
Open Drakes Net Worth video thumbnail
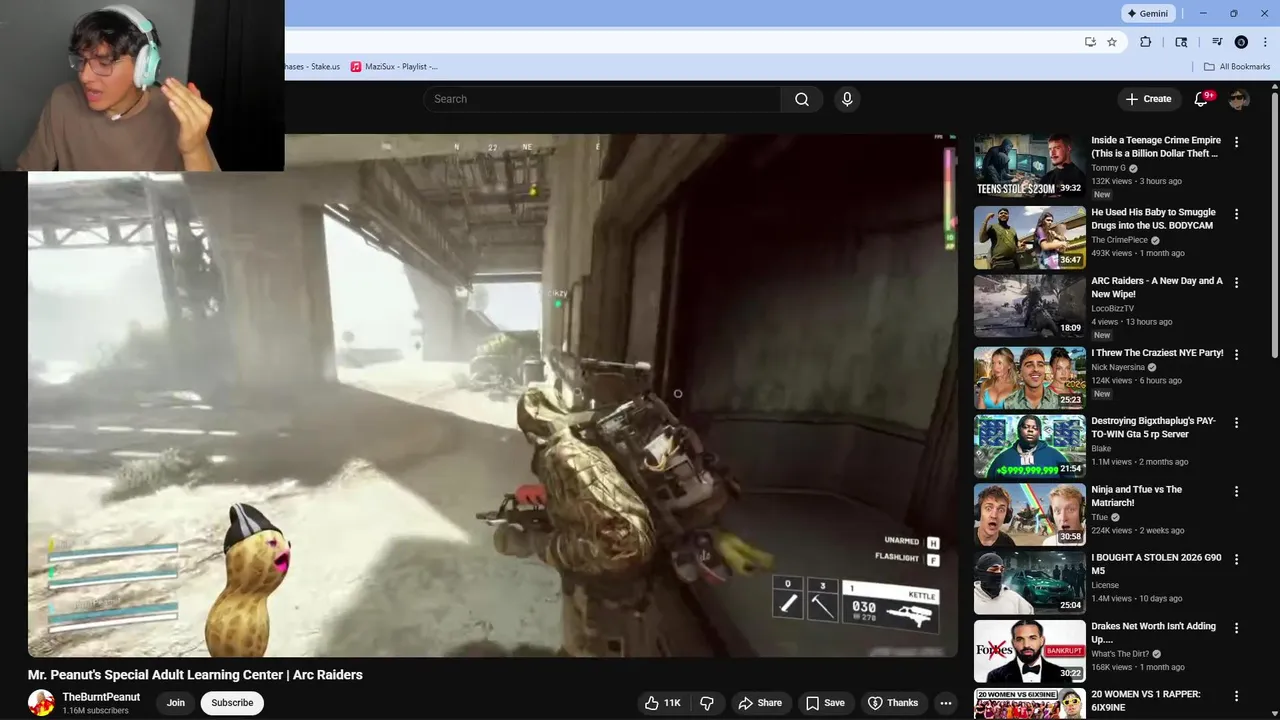[1029, 651]
